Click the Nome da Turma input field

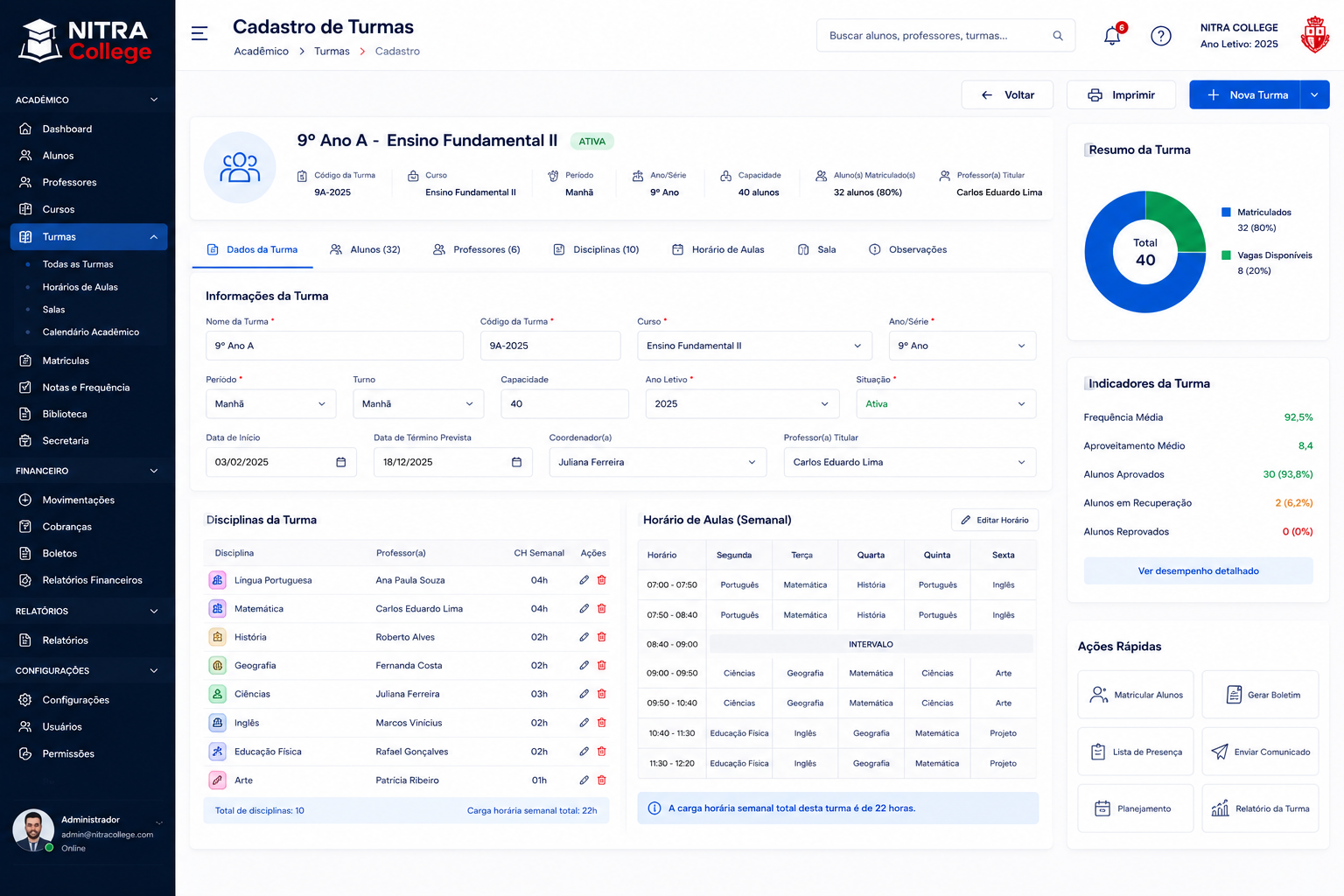(334, 346)
